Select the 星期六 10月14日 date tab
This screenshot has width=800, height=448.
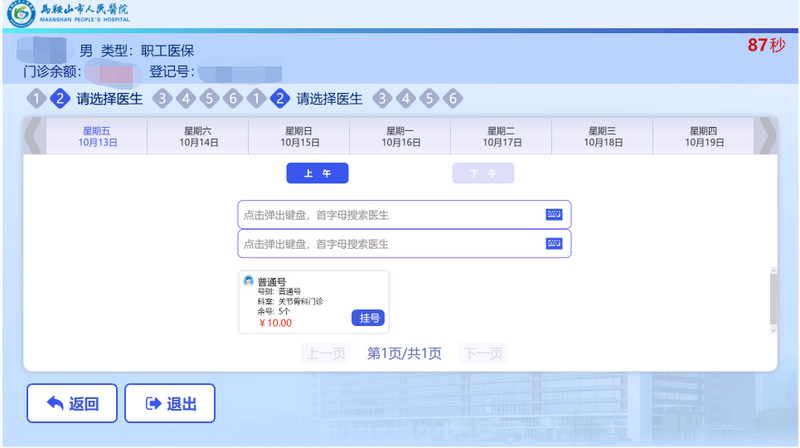pos(198,136)
